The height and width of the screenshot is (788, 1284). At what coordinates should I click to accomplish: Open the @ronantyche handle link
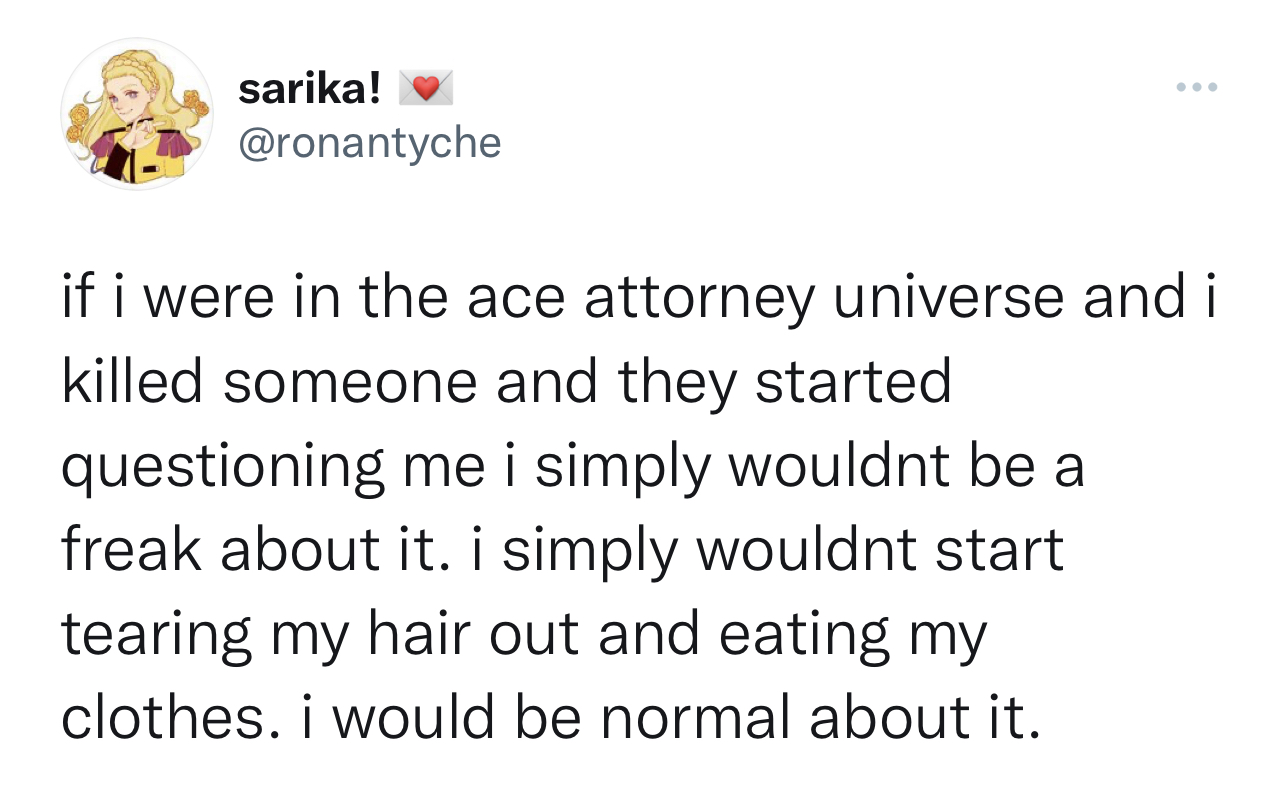point(369,143)
